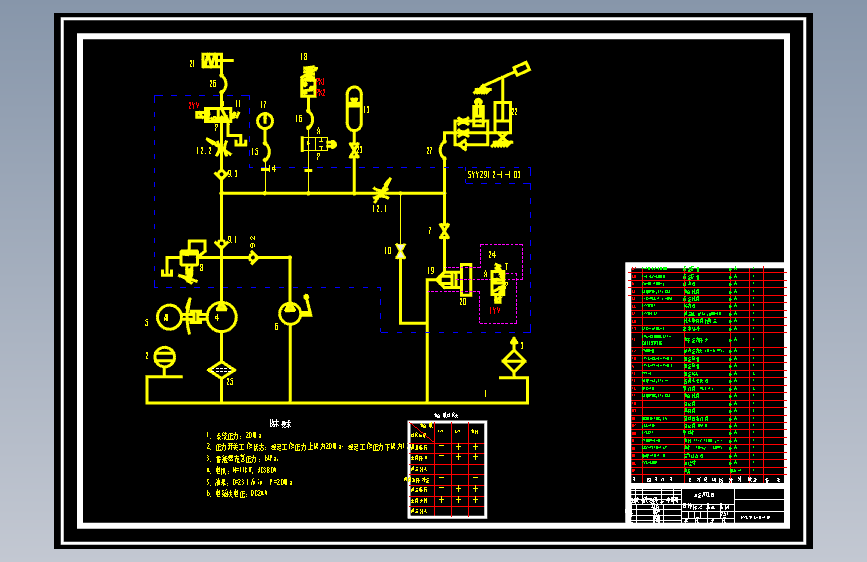Select the accumulator shutoff valve labeled 23
Viewport: 867px width, 562px height.
[354, 150]
